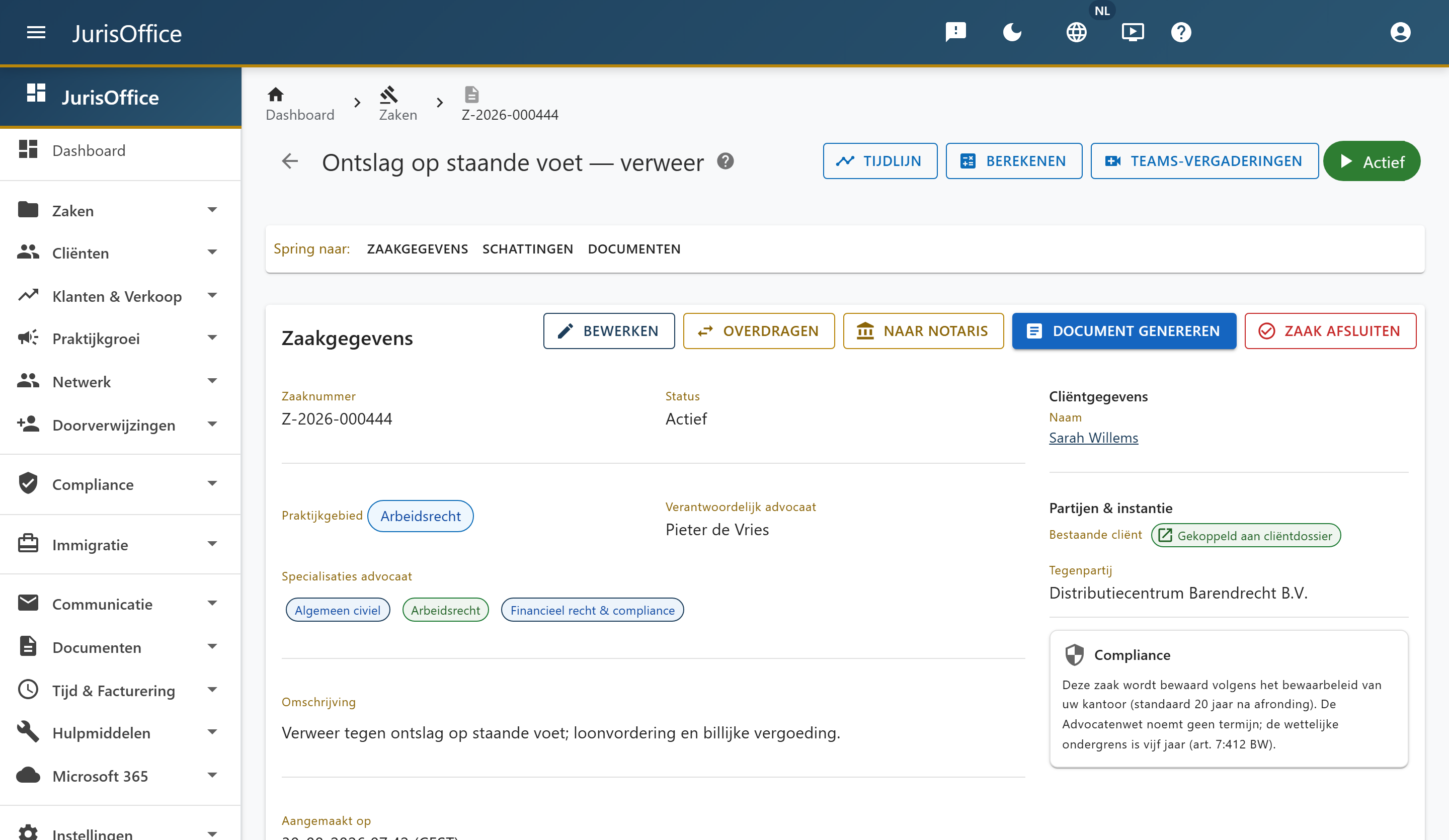Viewport: 1449px width, 840px height.
Task: Click the Microsoft 365 cloud icon
Action: click(x=28, y=775)
